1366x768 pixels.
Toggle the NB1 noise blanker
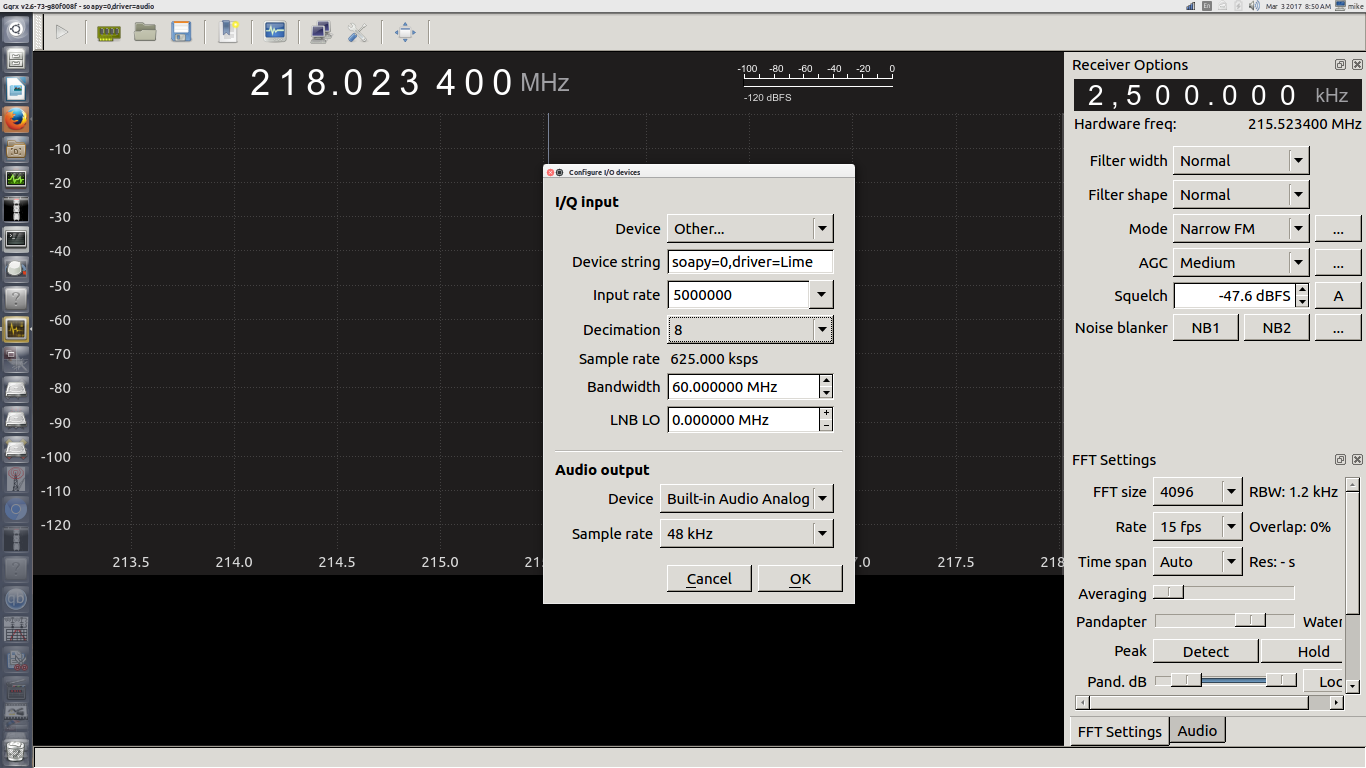(x=1206, y=327)
